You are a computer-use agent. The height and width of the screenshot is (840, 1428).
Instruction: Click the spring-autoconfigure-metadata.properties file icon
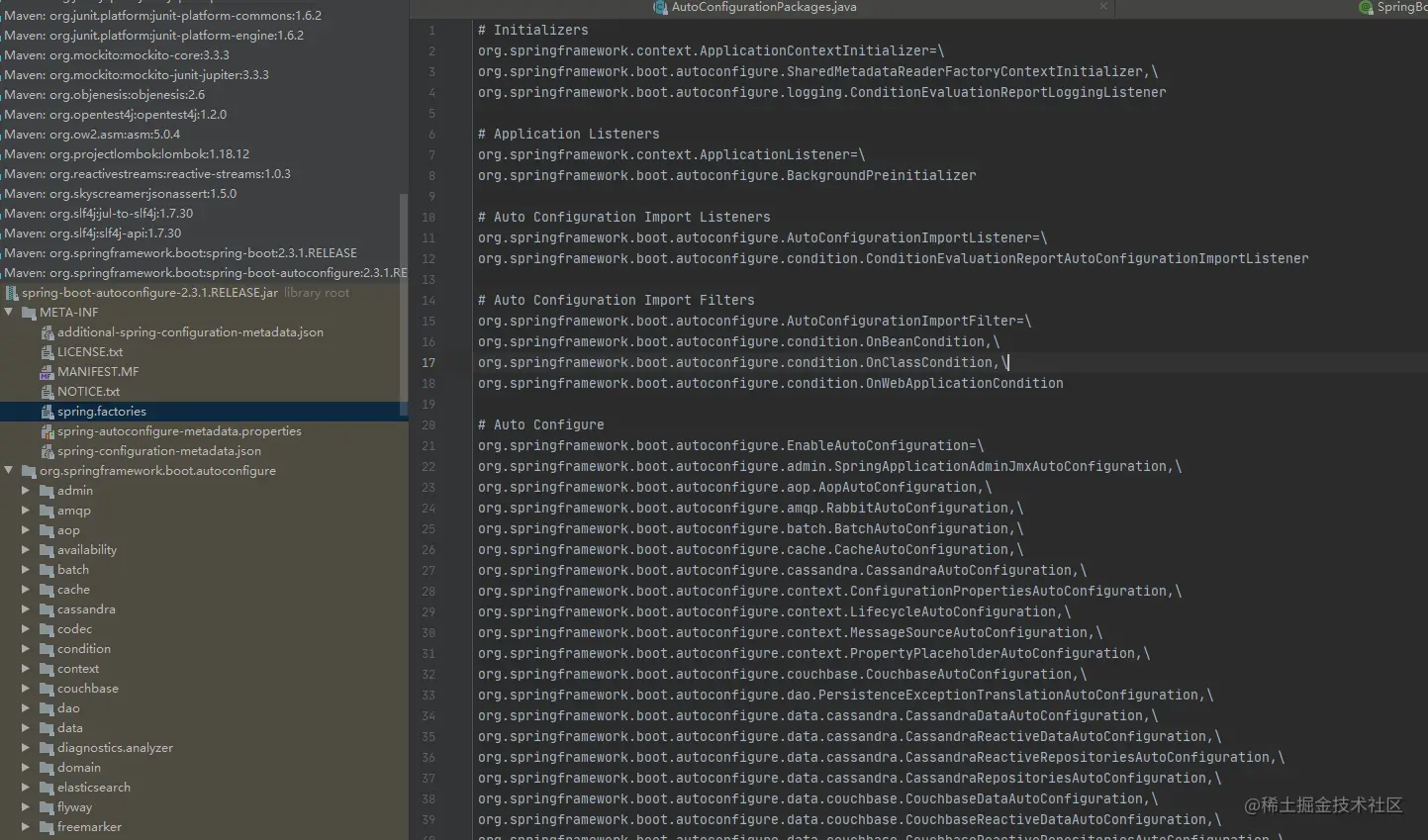coord(47,431)
